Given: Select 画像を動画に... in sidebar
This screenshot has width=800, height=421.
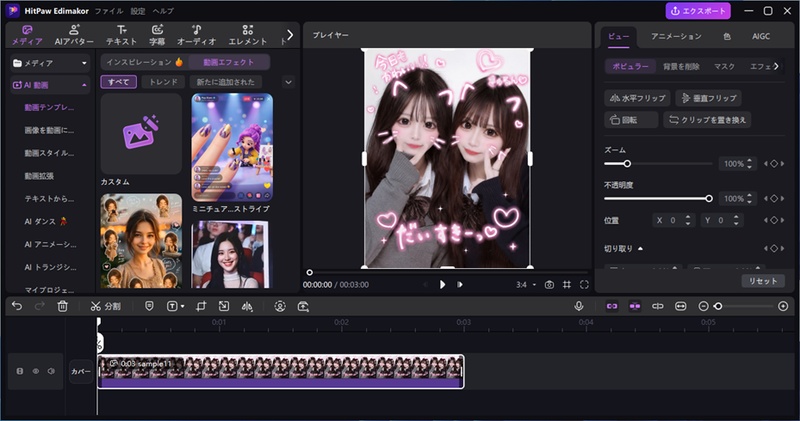Looking at the screenshot, I should tap(49, 130).
